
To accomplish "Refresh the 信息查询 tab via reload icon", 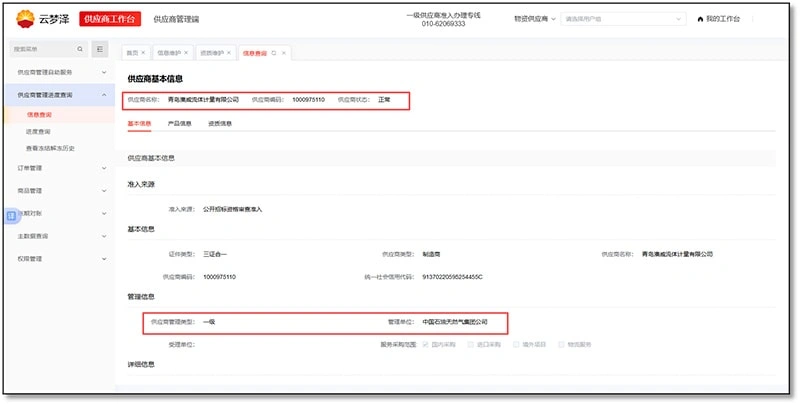I will (274, 53).
